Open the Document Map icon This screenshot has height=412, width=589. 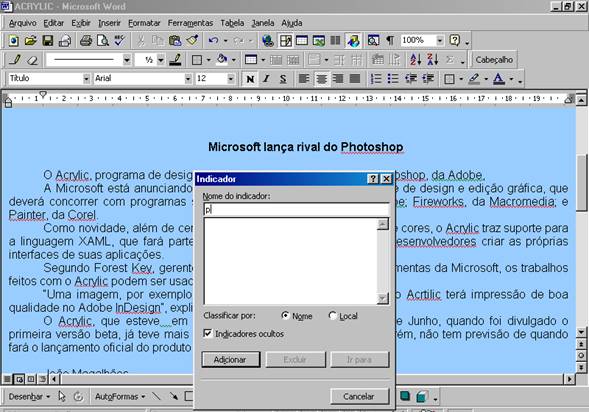[373, 41]
